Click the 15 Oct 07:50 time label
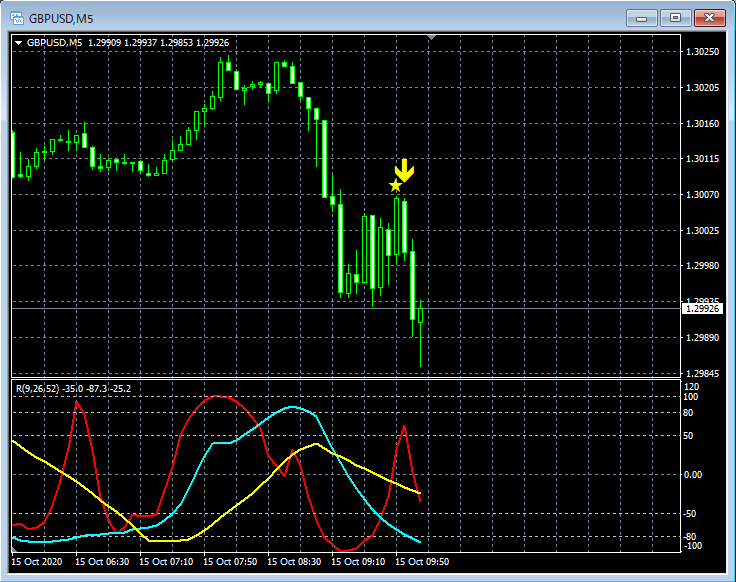This screenshot has width=736, height=582. coord(229,562)
